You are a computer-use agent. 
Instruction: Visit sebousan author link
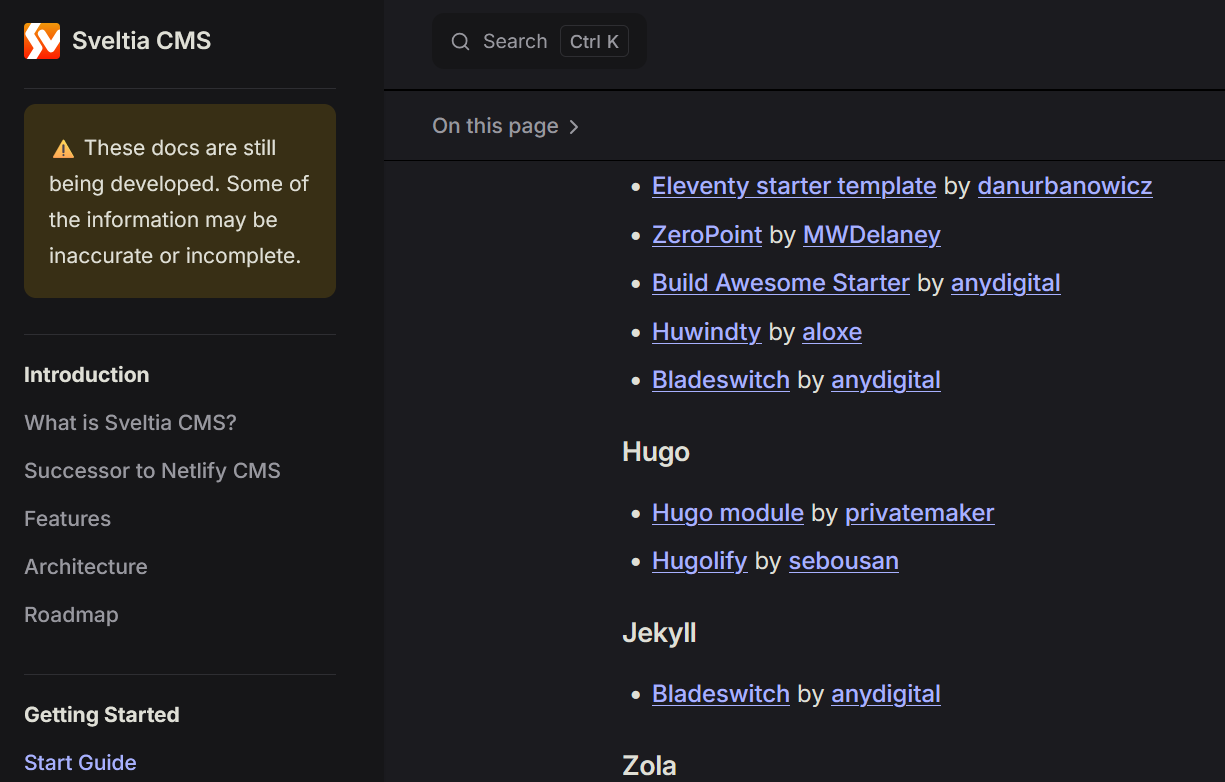click(844, 561)
